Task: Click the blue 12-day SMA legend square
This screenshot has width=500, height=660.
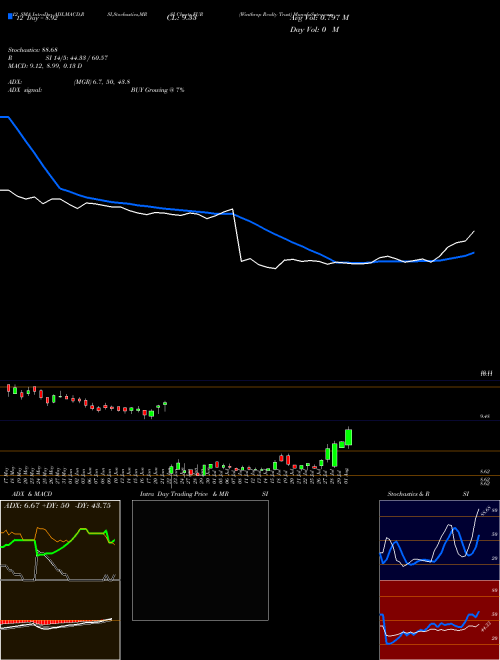Action: (10, 16)
